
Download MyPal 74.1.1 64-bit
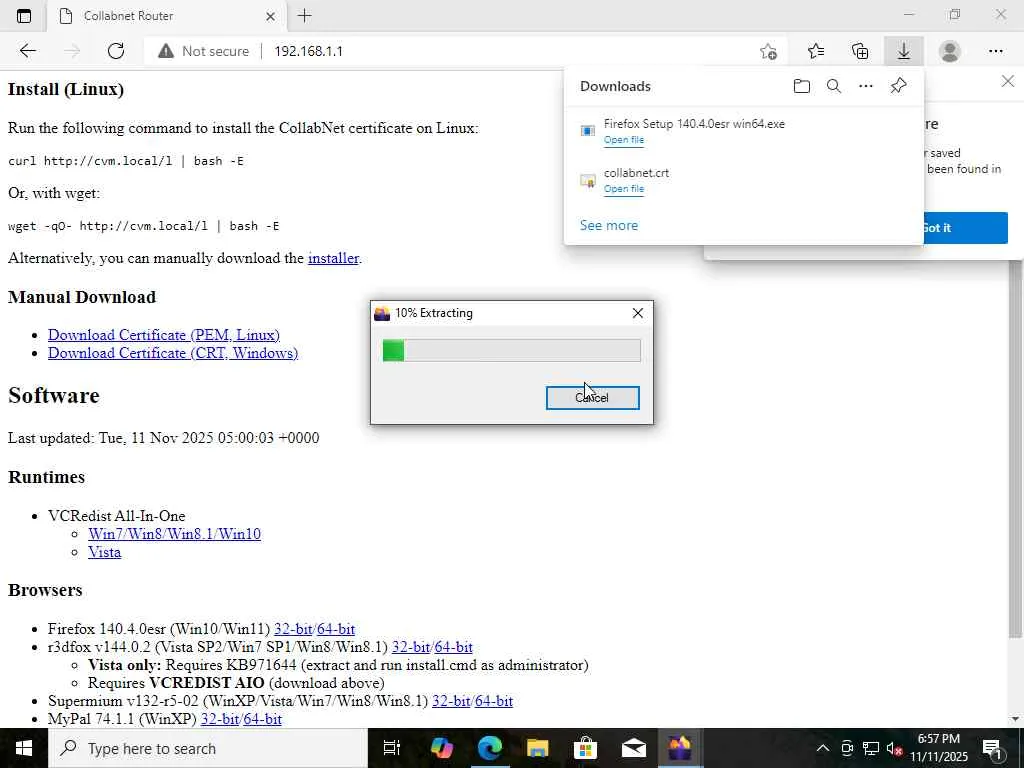pos(263,719)
